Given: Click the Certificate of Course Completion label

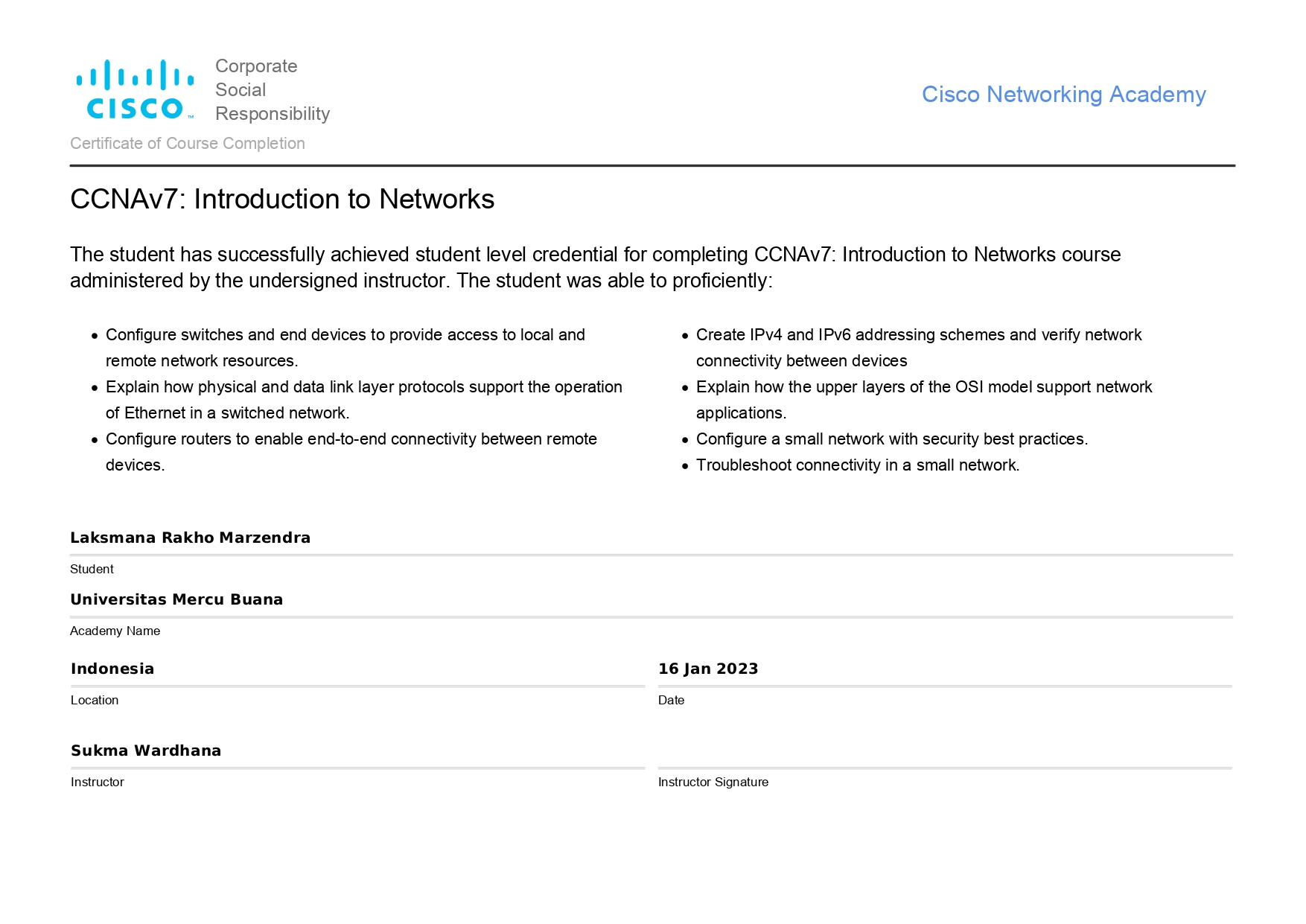Looking at the screenshot, I should click(188, 144).
